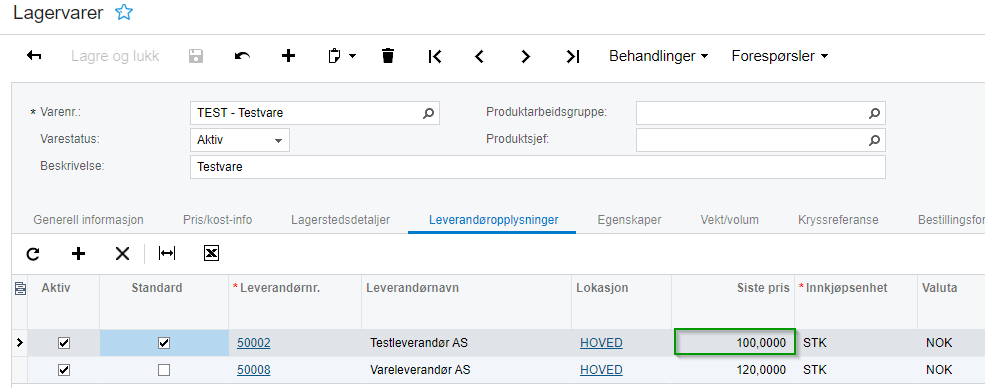Viewport: 985px width, 388px height.
Task: Delete row with grid X icon
Action: point(122,254)
